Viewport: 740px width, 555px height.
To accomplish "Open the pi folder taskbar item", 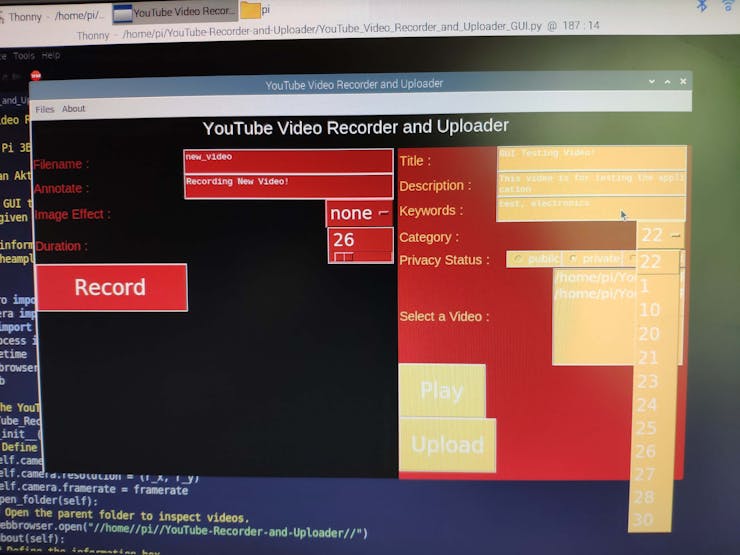I will coord(255,10).
